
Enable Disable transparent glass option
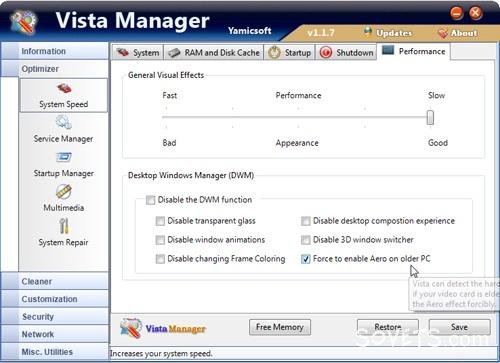[x=160, y=221]
